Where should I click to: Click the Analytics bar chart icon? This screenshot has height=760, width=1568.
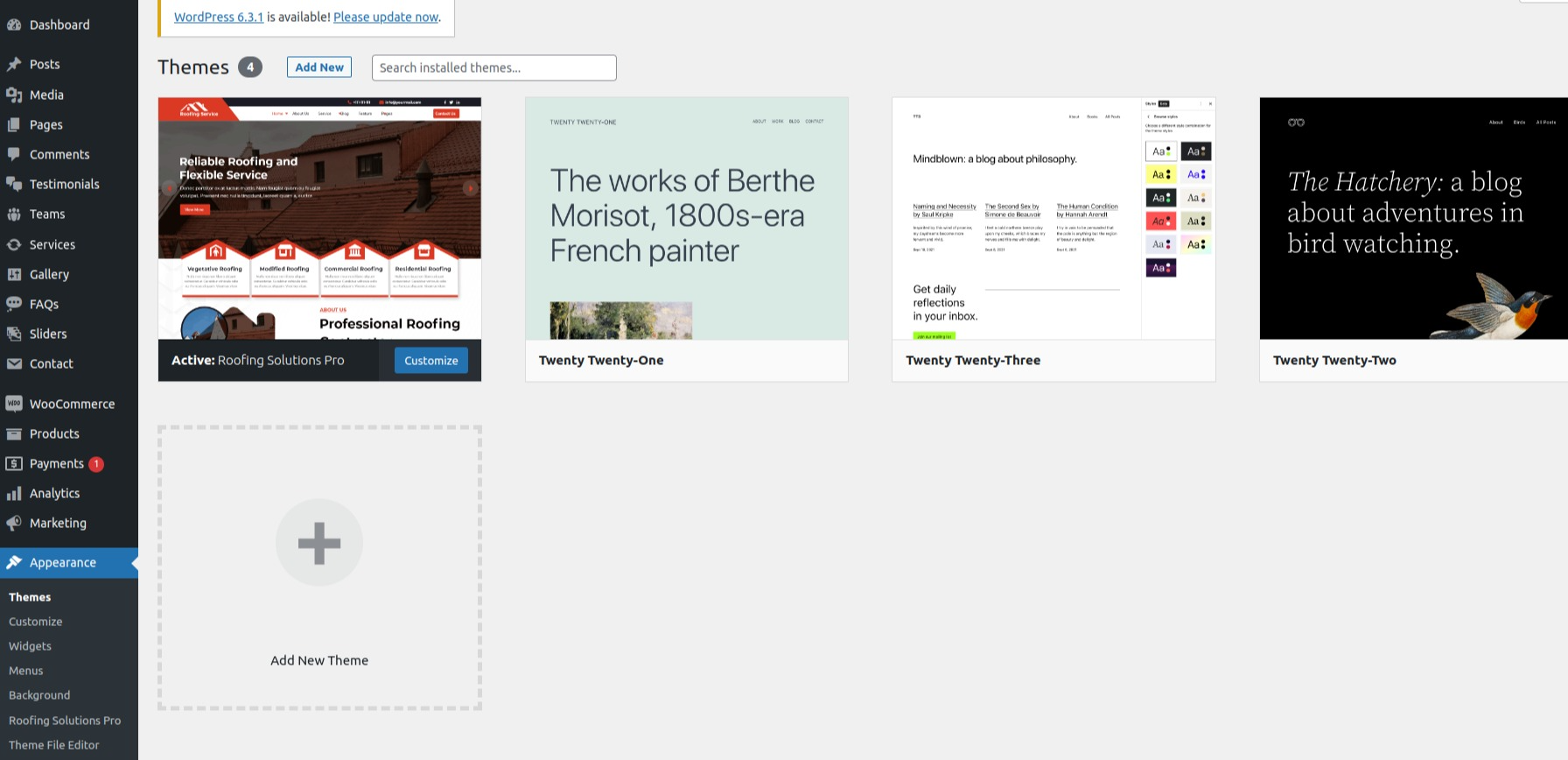tap(14, 493)
